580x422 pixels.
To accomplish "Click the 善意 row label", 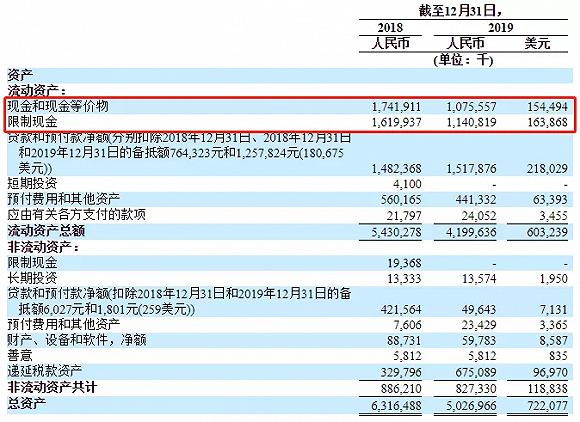I will pyautogui.click(x=20, y=355).
